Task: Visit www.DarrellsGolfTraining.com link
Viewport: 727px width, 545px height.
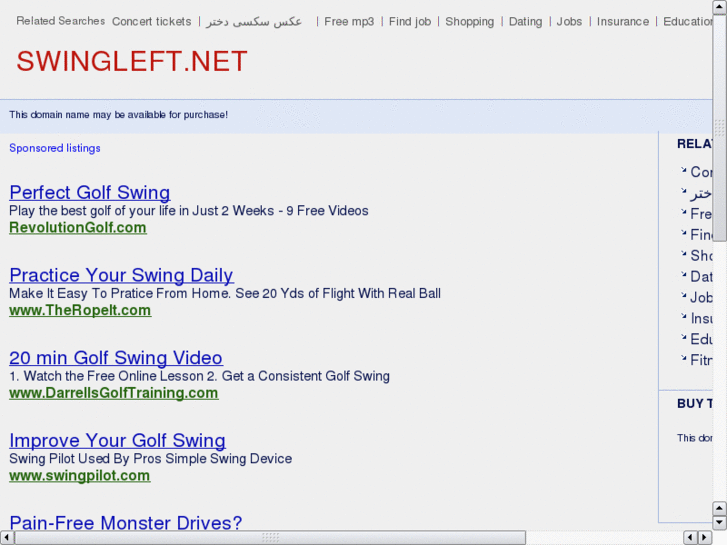Action: [114, 393]
